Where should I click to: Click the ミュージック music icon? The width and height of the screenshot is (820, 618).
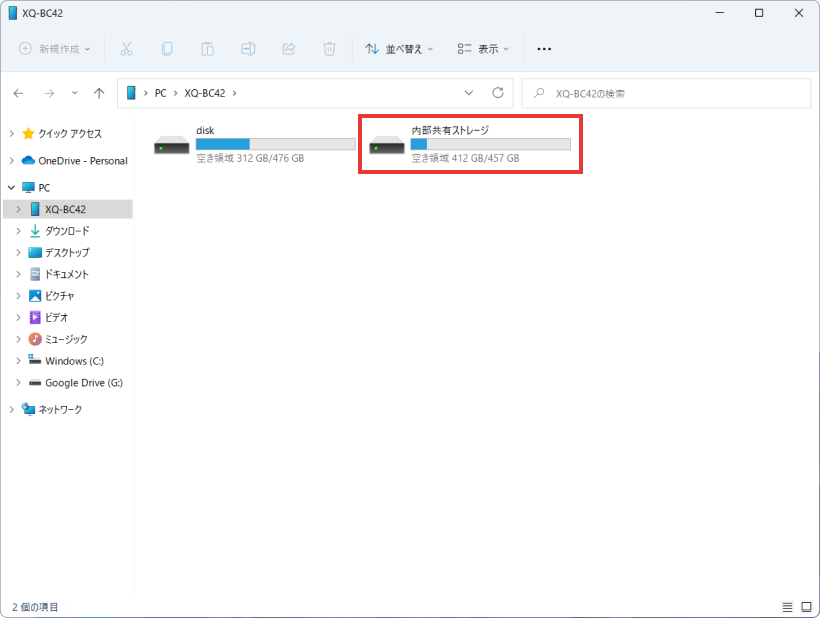tap(35, 339)
